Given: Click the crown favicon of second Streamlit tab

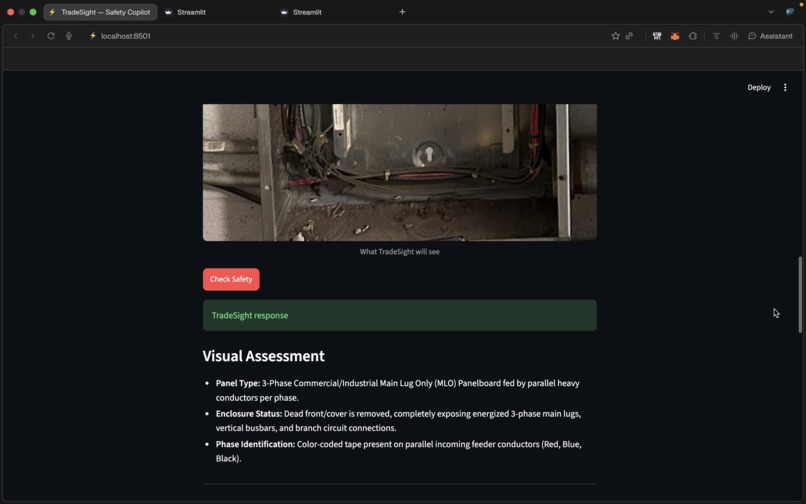Looking at the screenshot, I should coord(284,12).
